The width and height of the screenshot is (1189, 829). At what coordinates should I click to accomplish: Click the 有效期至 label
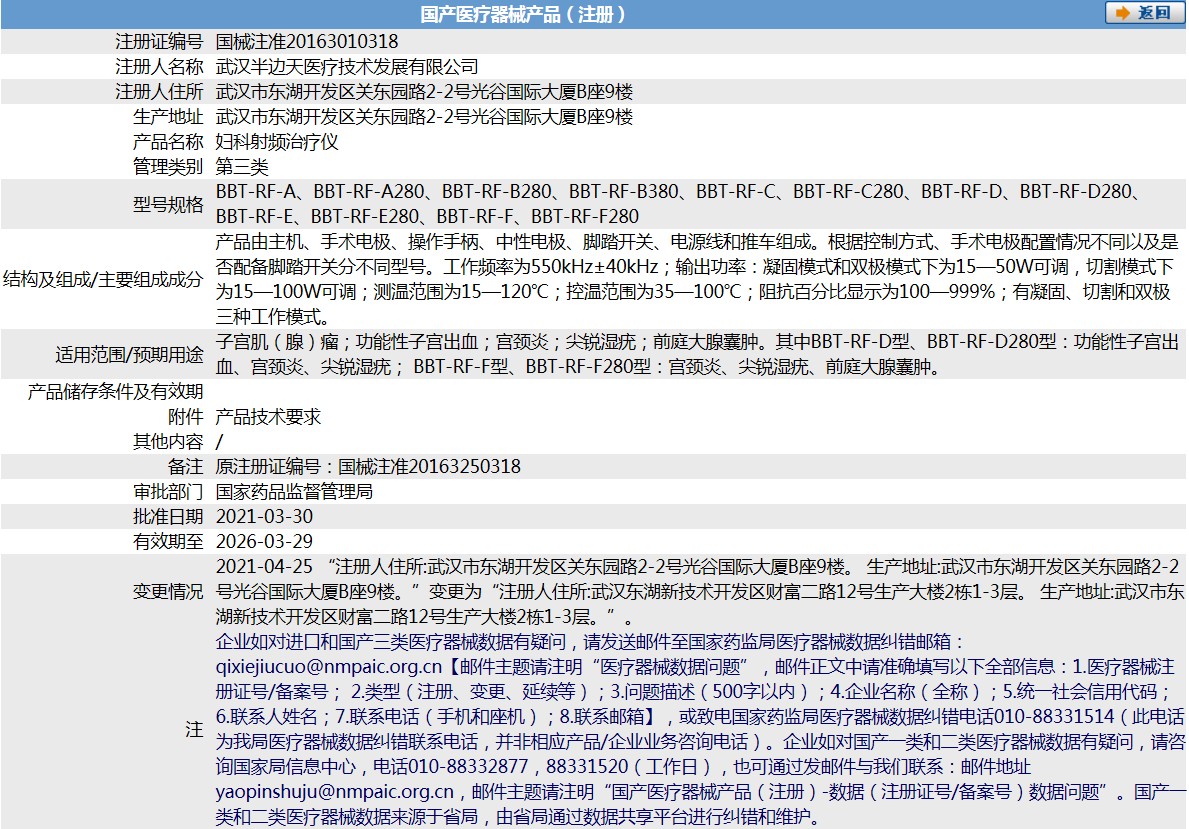click(168, 542)
